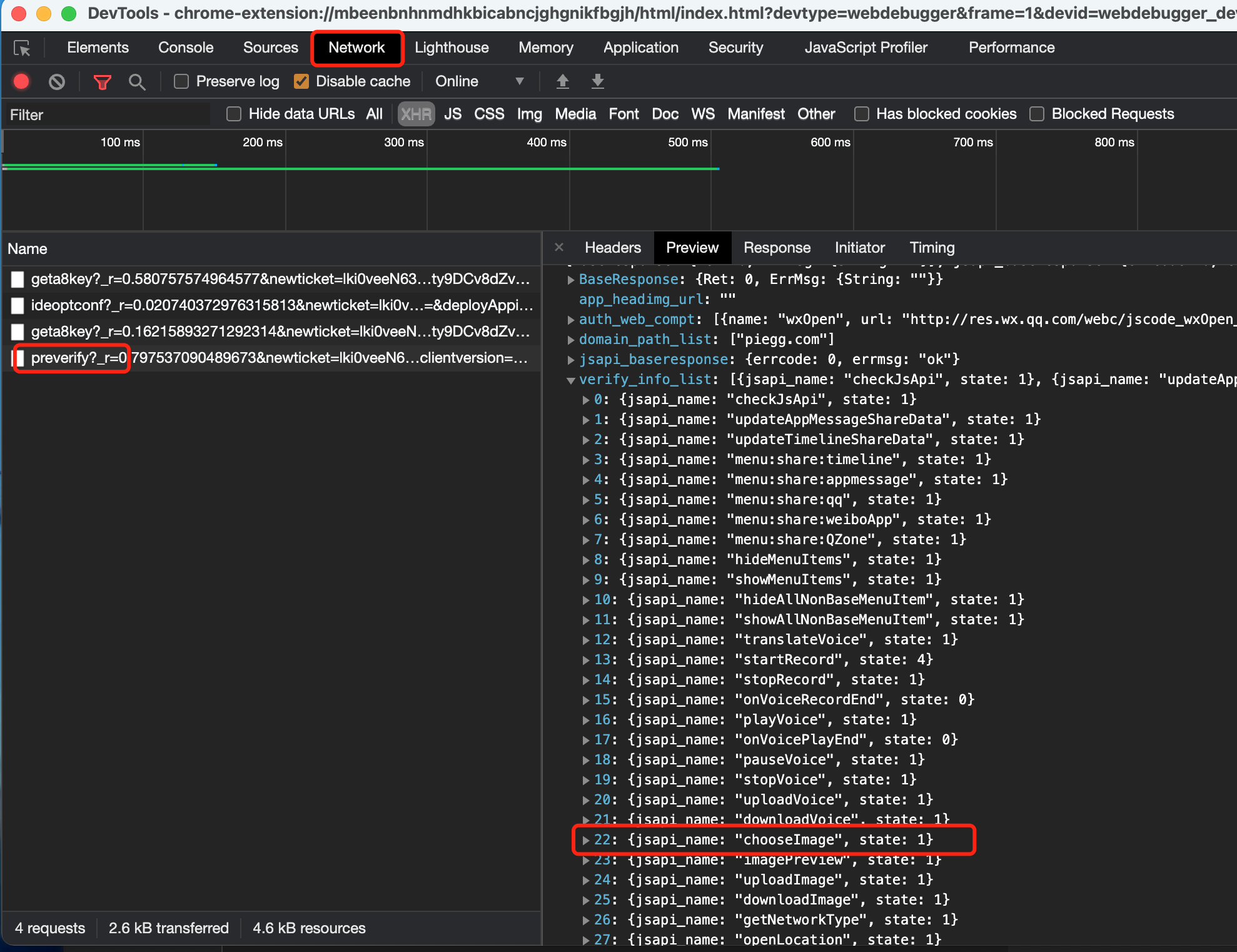The width and height of the screenshot is (1237, 952).
Task: Clear the network log
Action: [57, 81]
